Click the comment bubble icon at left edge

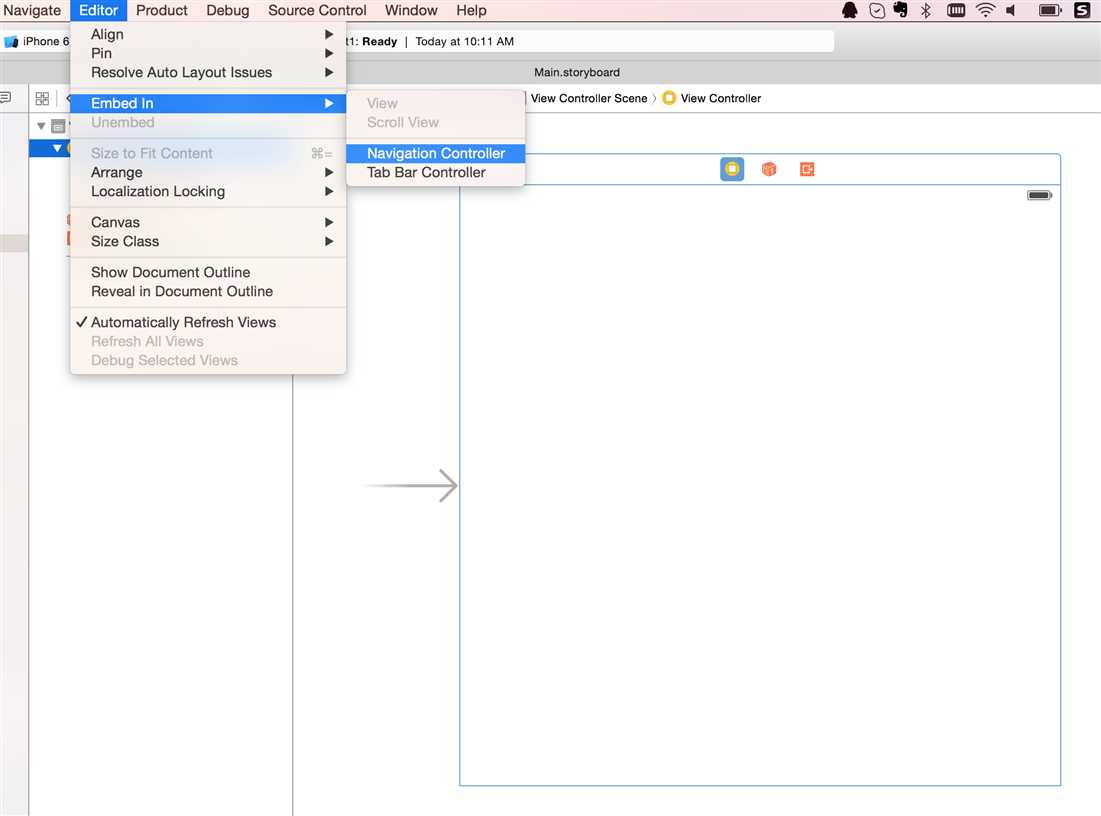6,98
